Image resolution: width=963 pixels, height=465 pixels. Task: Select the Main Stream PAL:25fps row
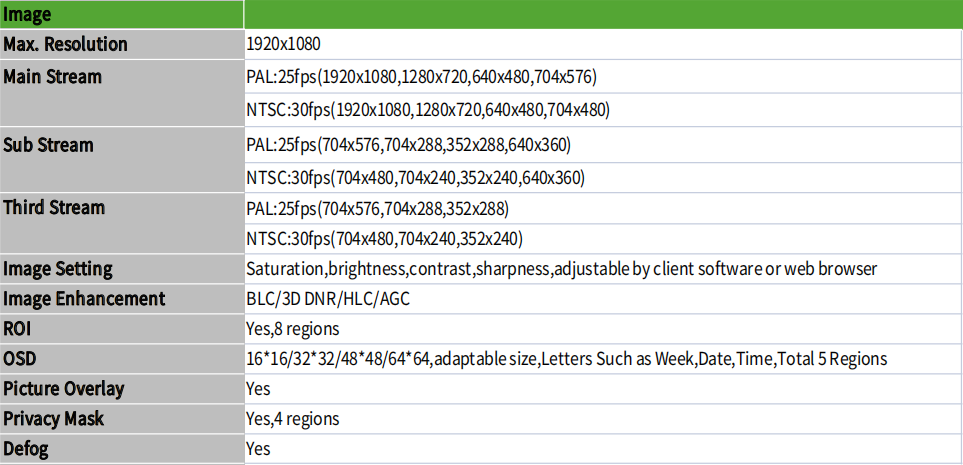[603, 77]
